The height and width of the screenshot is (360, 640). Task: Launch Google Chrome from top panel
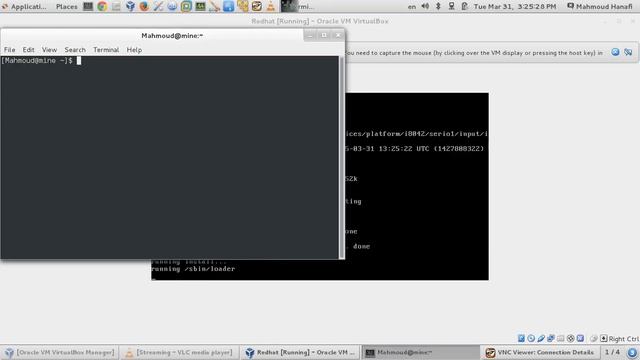click(x=102, y=6)
